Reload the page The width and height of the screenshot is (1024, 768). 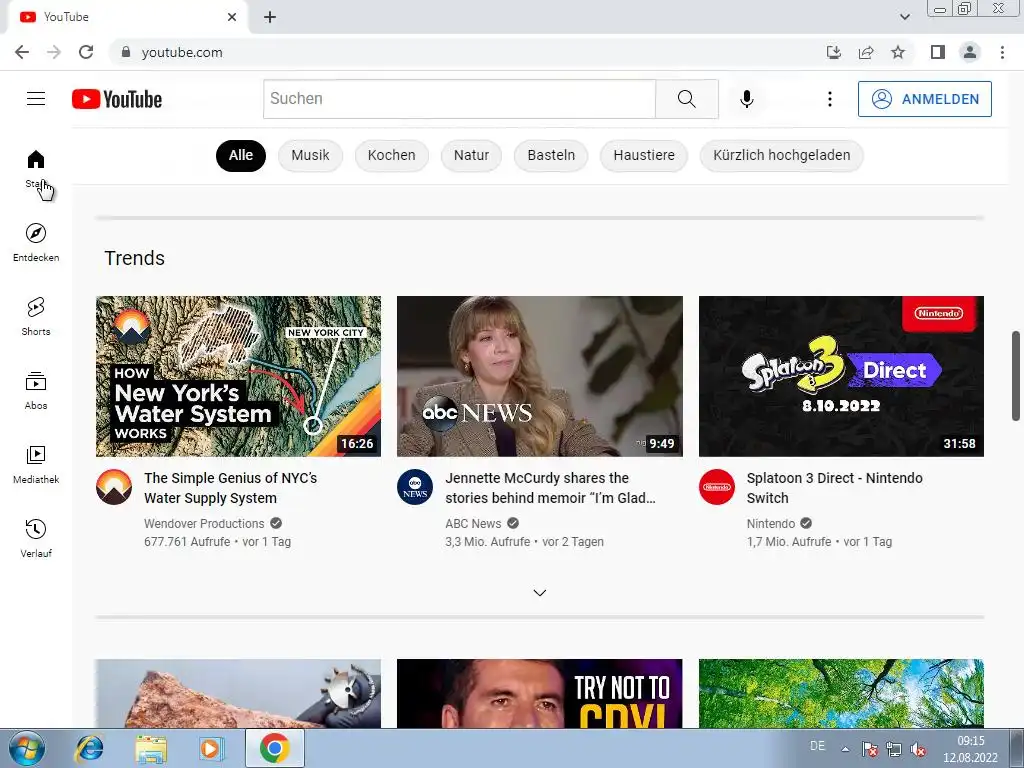[x=86, y=52]
